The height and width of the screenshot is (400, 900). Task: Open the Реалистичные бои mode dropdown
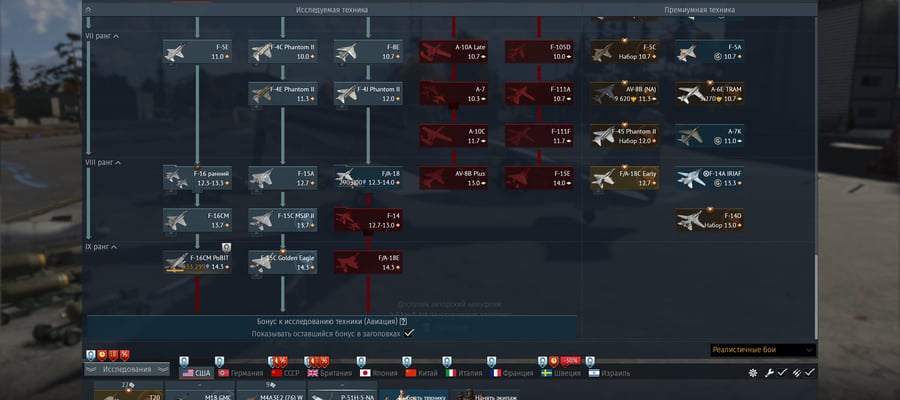pos(763,350)
